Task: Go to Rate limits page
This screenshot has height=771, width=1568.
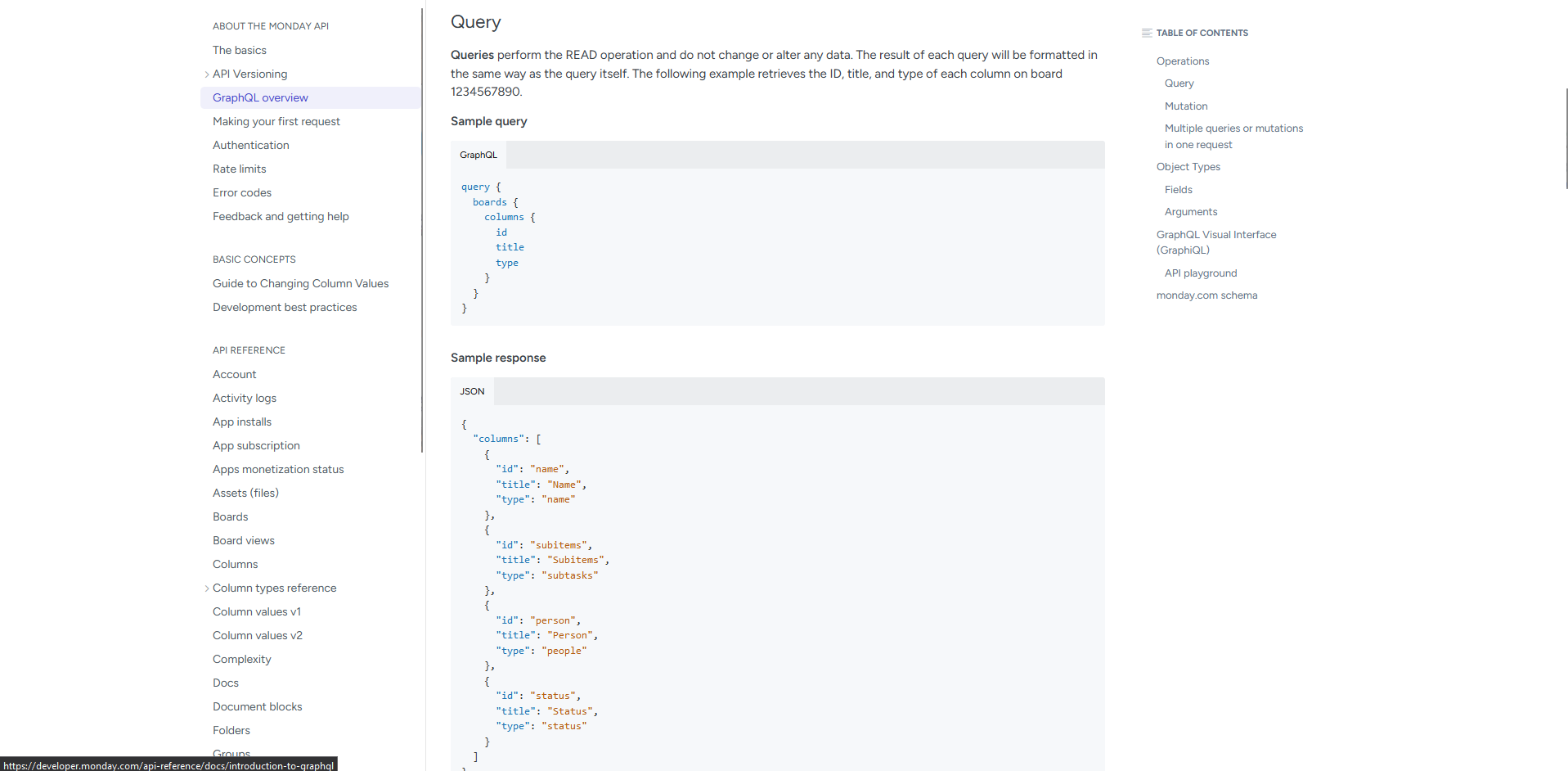Action: 240,169
